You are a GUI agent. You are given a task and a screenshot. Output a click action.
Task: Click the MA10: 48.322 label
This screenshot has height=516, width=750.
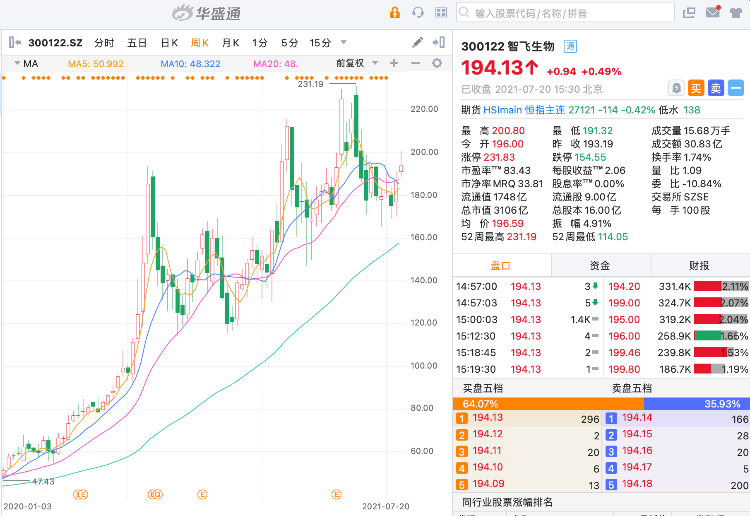[x=190, y=64]
